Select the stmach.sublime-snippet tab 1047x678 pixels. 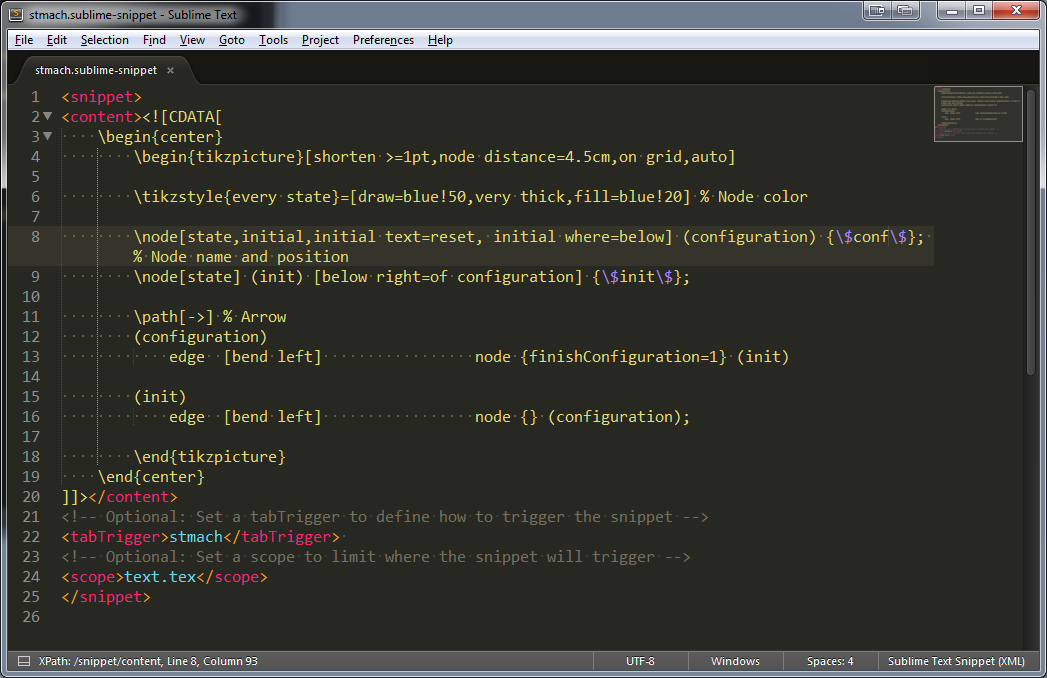96,70
